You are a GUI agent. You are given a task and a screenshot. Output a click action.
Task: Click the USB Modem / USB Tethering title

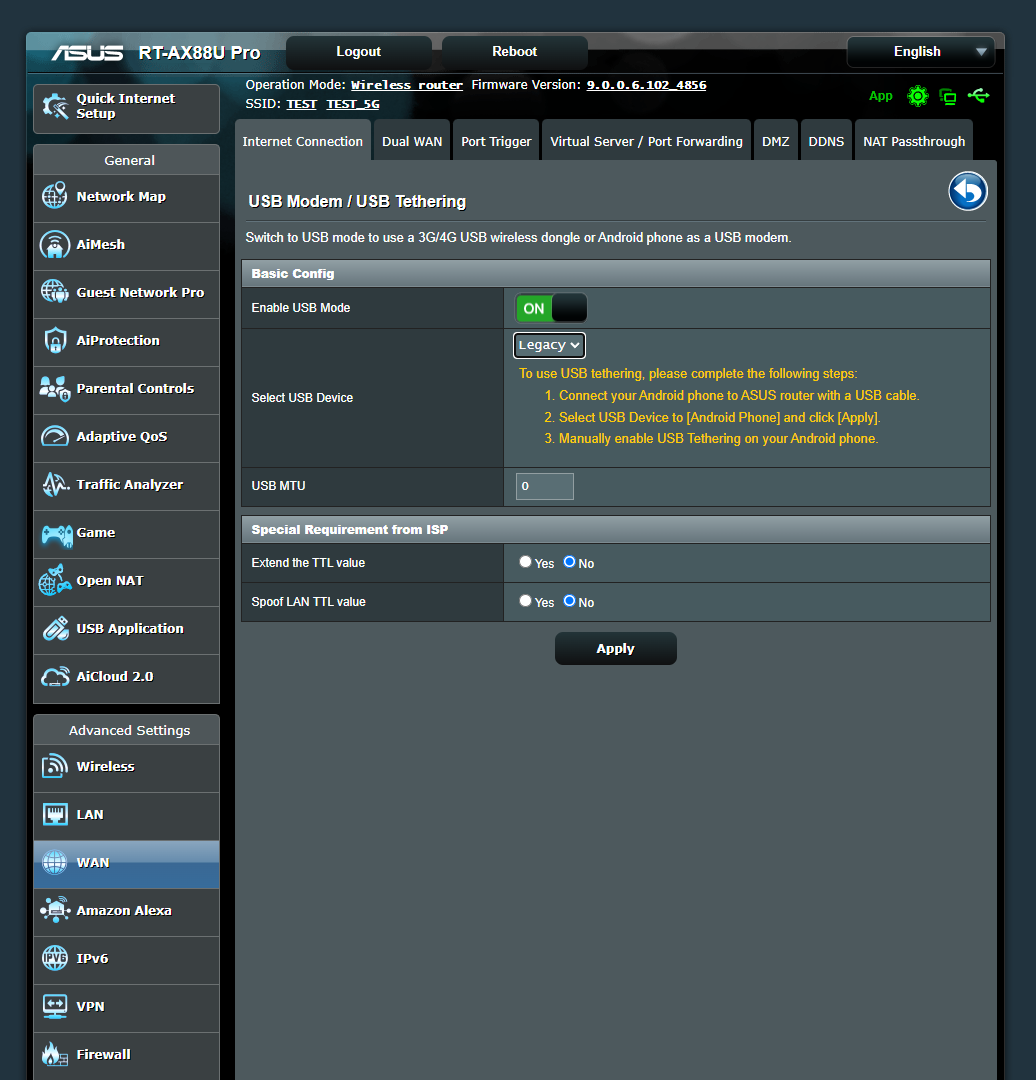pyautogui.click(x=357, y=201)
